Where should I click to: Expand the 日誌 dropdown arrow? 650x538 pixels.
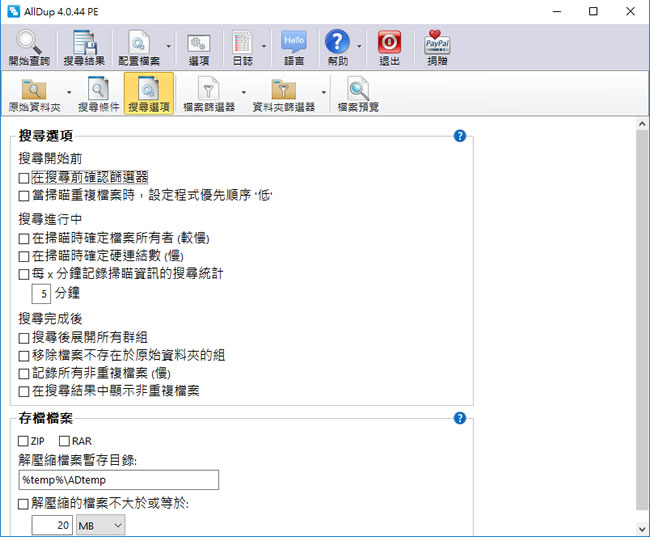click(x=264, y=46)
